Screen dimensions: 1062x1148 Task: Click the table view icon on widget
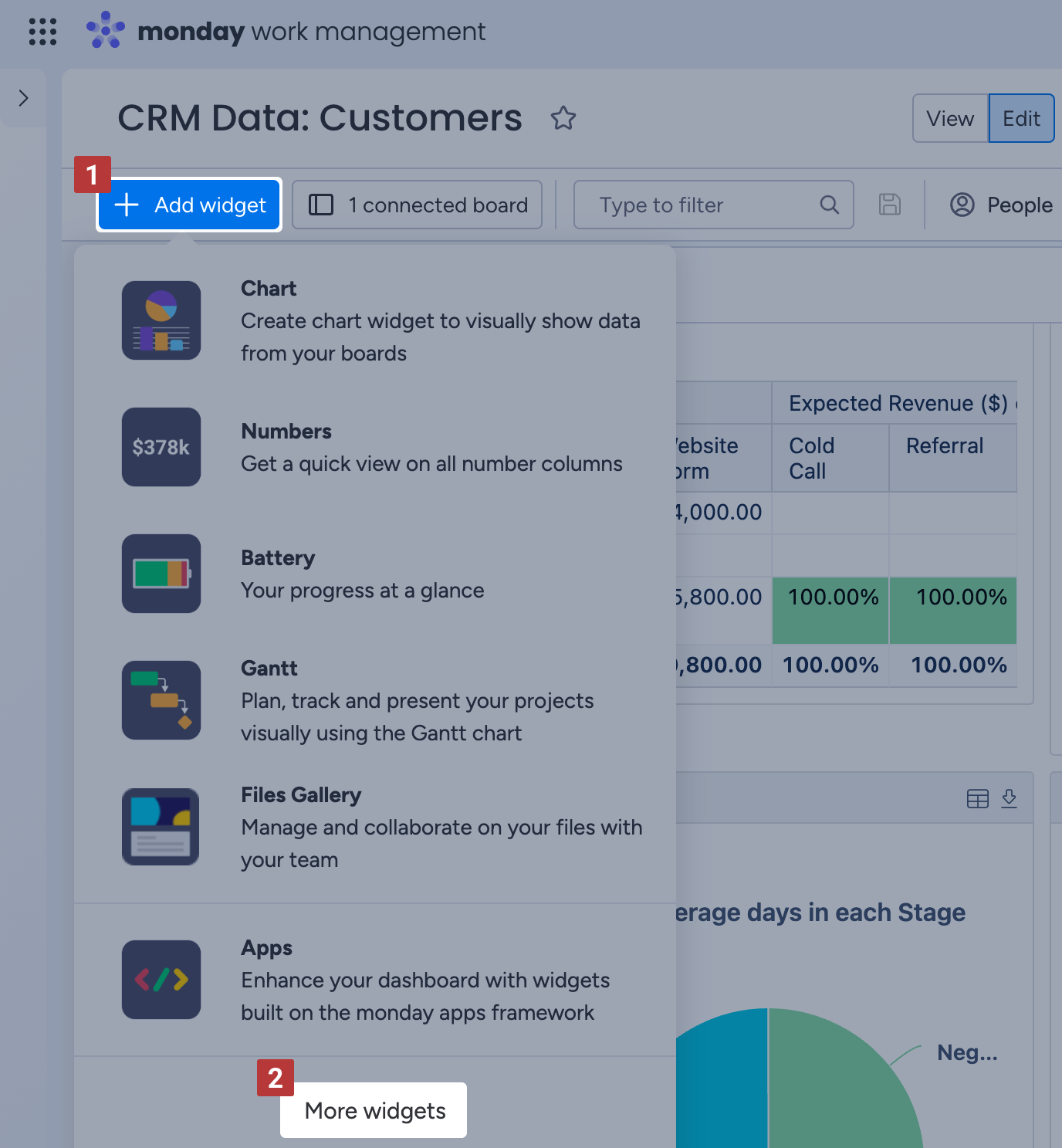978,798
